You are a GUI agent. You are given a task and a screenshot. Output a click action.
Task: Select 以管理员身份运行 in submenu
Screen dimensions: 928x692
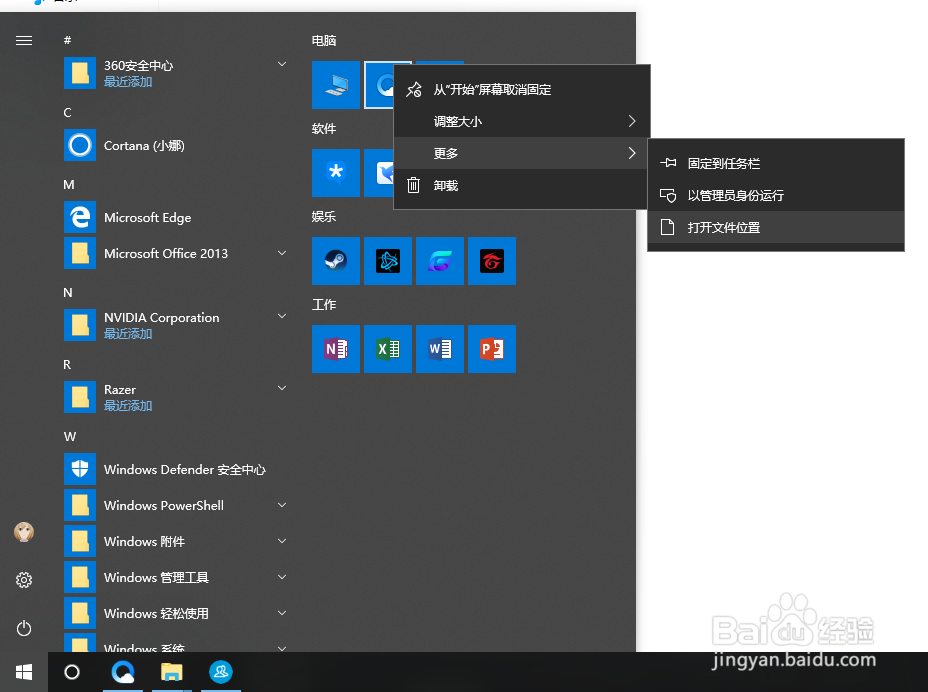776,195
